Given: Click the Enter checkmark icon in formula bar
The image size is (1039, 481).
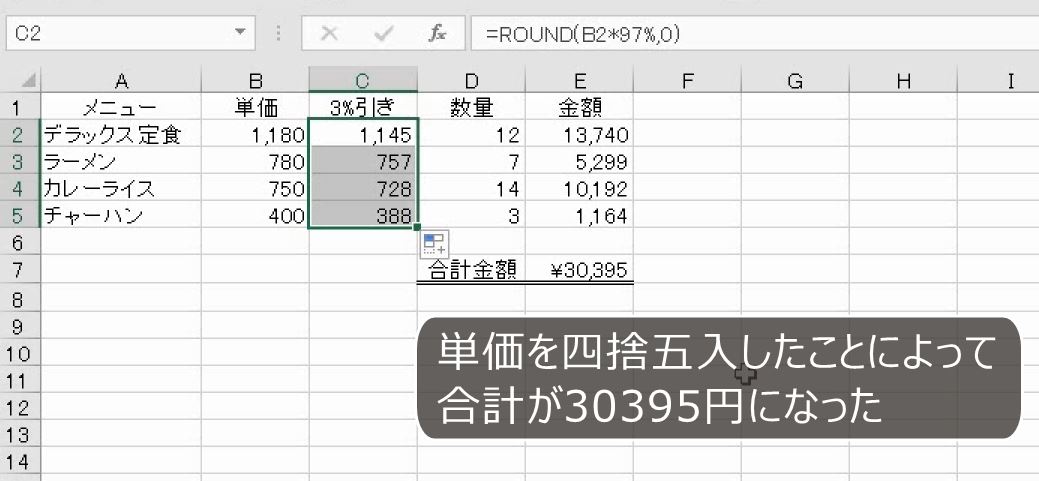Looking at the screenshot, I should click(x=384, y=34).
